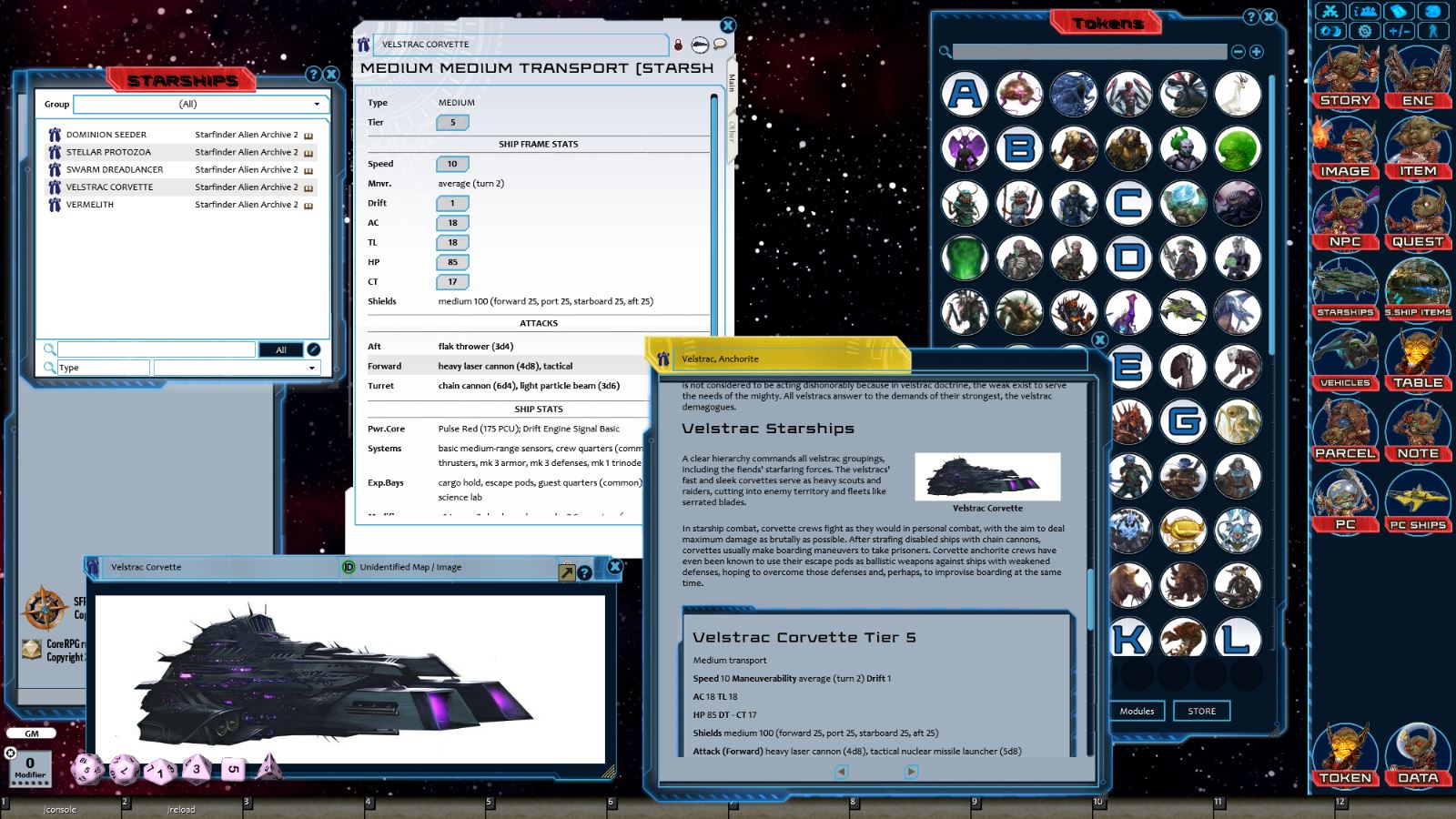Open the Options gear icon
Screen dimensions: 1456x819
[x=1363, y=31]
